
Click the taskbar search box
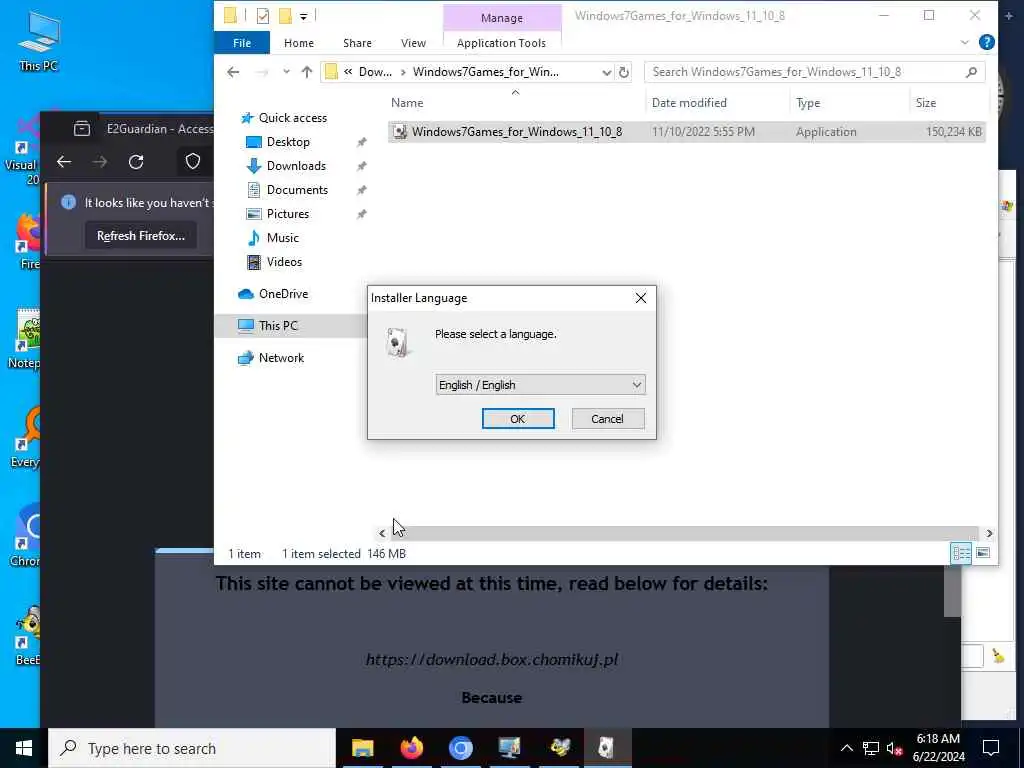coord(192,748)
